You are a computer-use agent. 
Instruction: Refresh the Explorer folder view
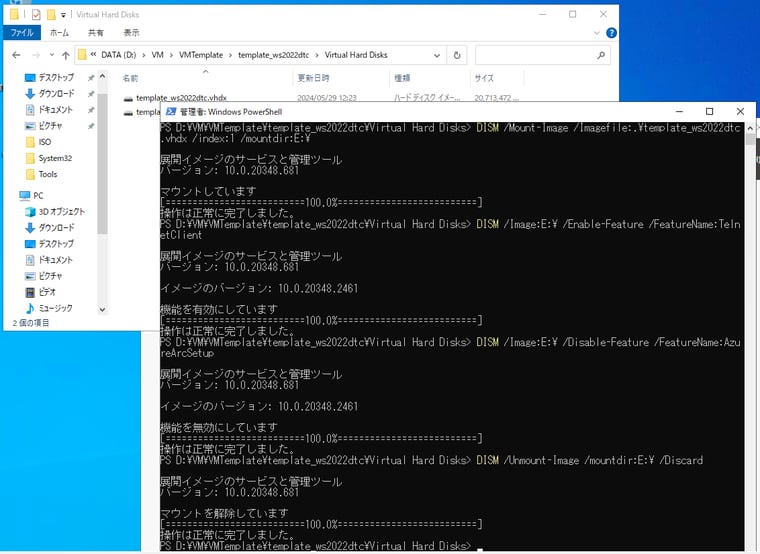(457, 55)
